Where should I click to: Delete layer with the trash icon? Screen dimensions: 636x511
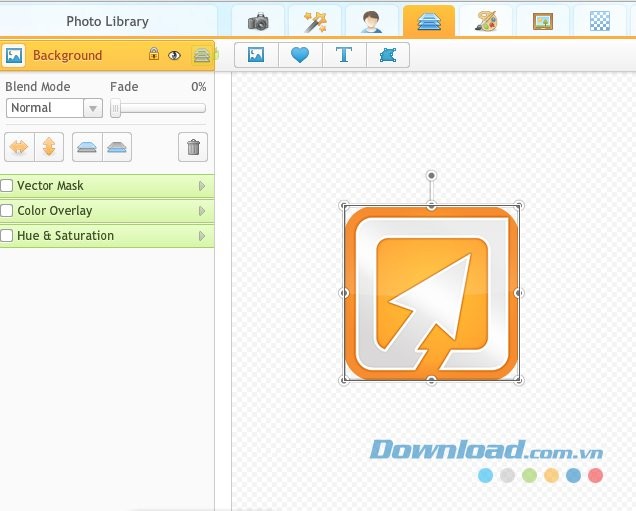tap(194, 148)
